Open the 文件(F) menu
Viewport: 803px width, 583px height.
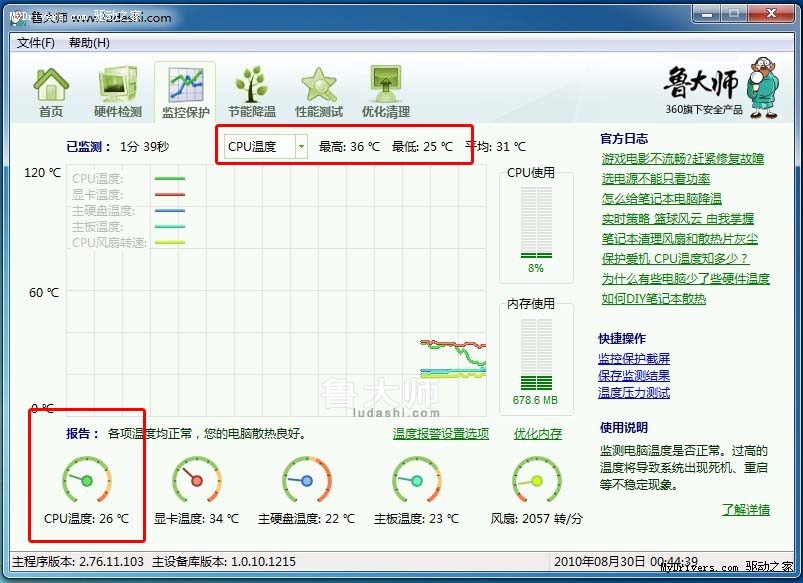[35, 43]
